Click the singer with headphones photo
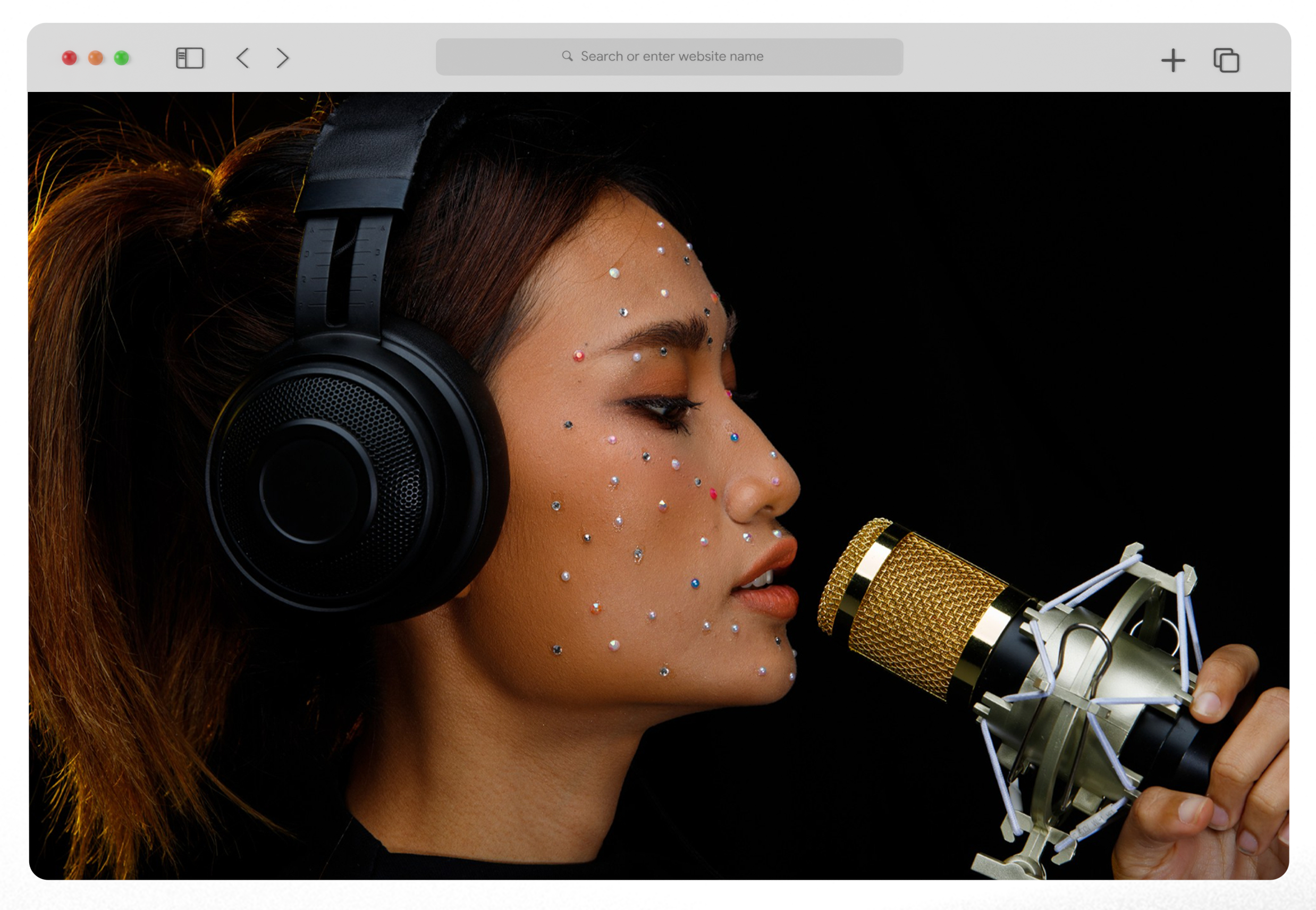Viewport: 1316px width, 910px height. tap(659, 485)
